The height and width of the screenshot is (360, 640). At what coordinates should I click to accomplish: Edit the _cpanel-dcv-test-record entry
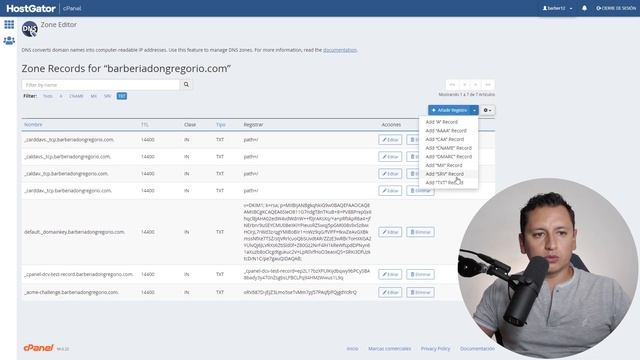coord(390,274)
